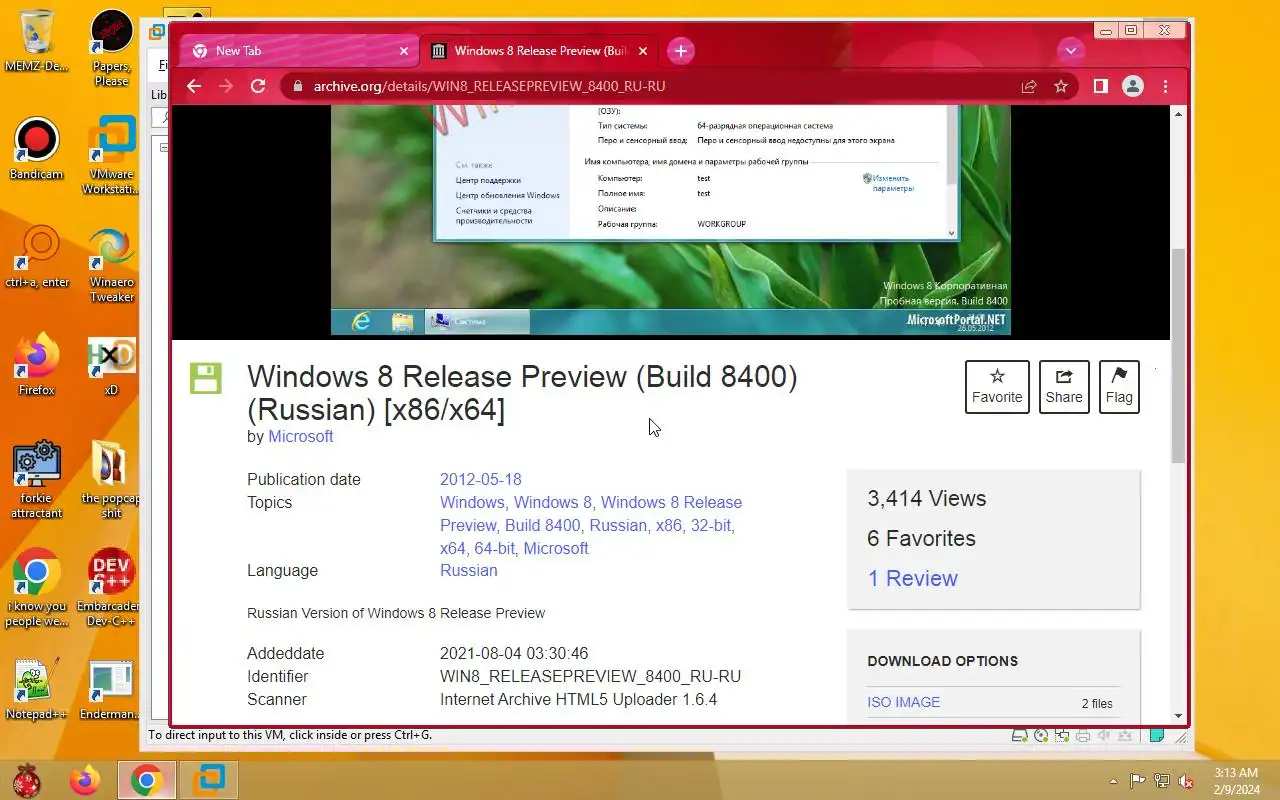The height and width of the screenshot is (800, 1280).
Task: Open the Russian language link
Action: click(x=468, y=570)
